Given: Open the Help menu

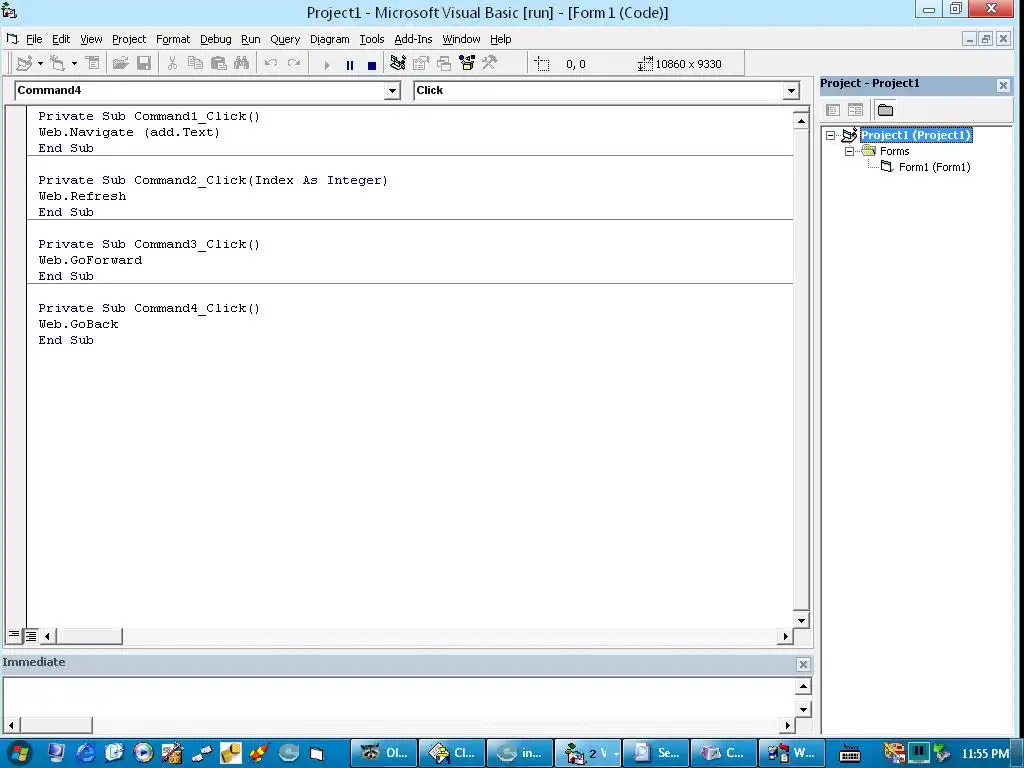Looking at the screenshot, I should (501, 39).
